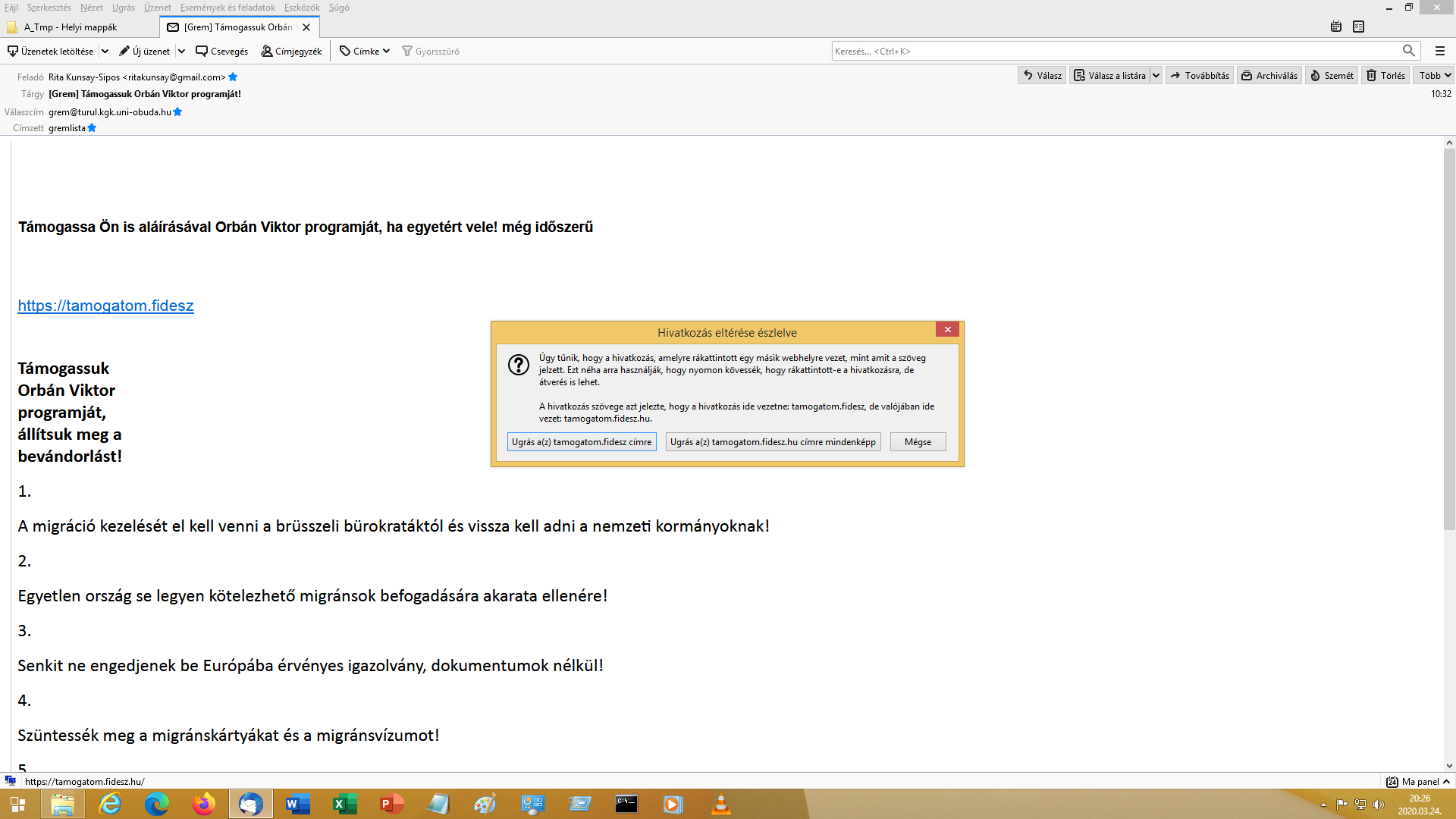Click the star next to grem@turul reply address
This screenshot has width=1456, height=819.
pyautogui.click(x=177, y=111)
